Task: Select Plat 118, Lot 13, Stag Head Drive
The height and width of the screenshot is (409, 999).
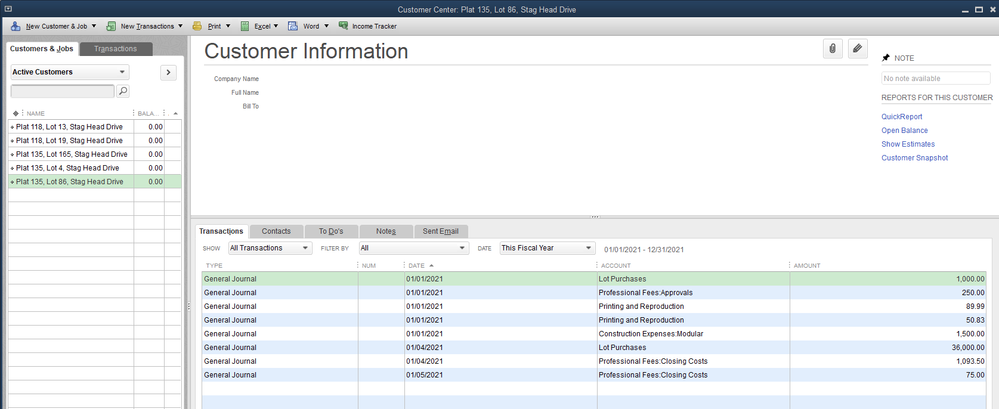Action: pyautogui.click(x=94, y=127)
